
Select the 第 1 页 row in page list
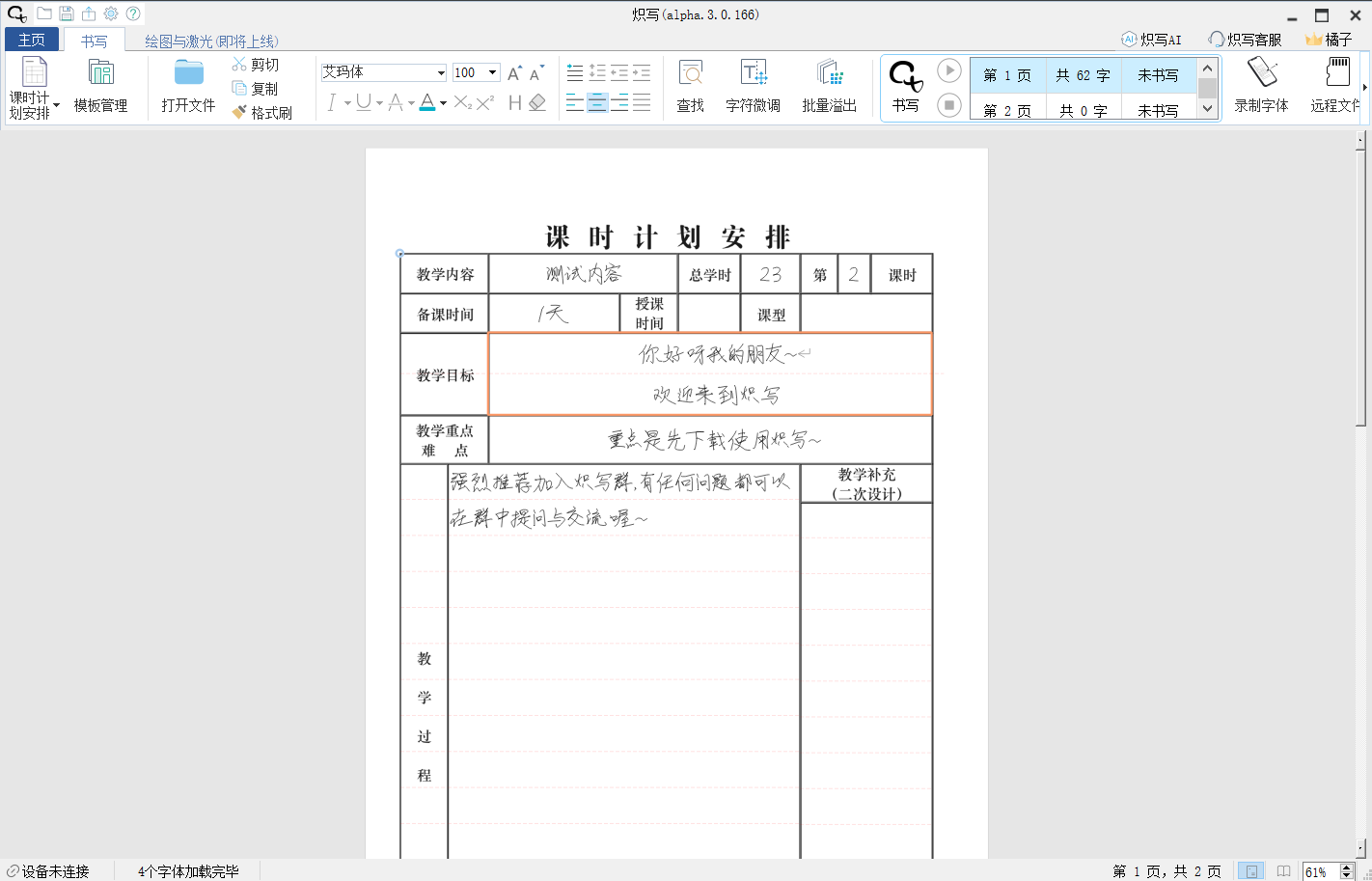(x=1083, y=75)
